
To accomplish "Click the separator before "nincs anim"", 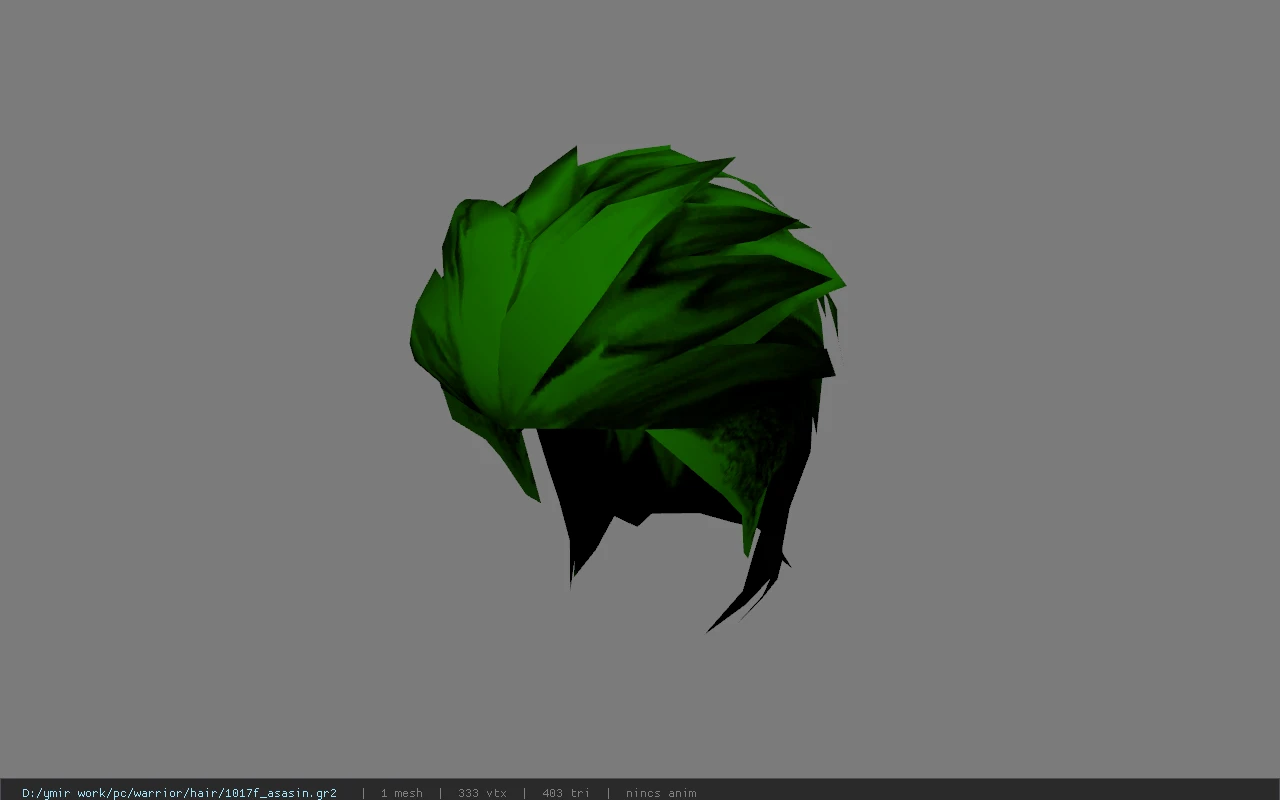I will [608, 793].
